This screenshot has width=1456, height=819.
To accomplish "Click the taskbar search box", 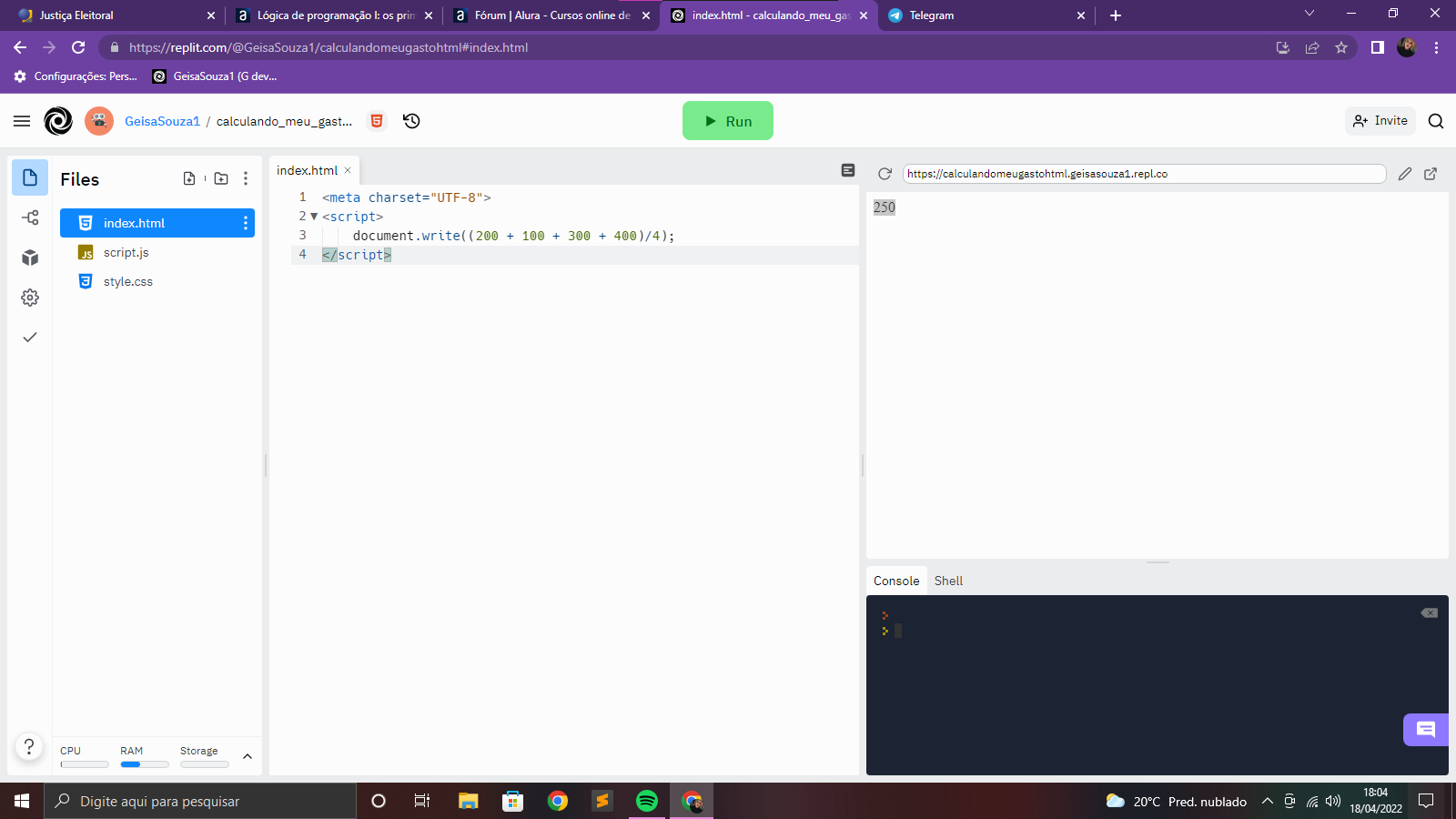I will pyautogui.click(x=200, y=801).
